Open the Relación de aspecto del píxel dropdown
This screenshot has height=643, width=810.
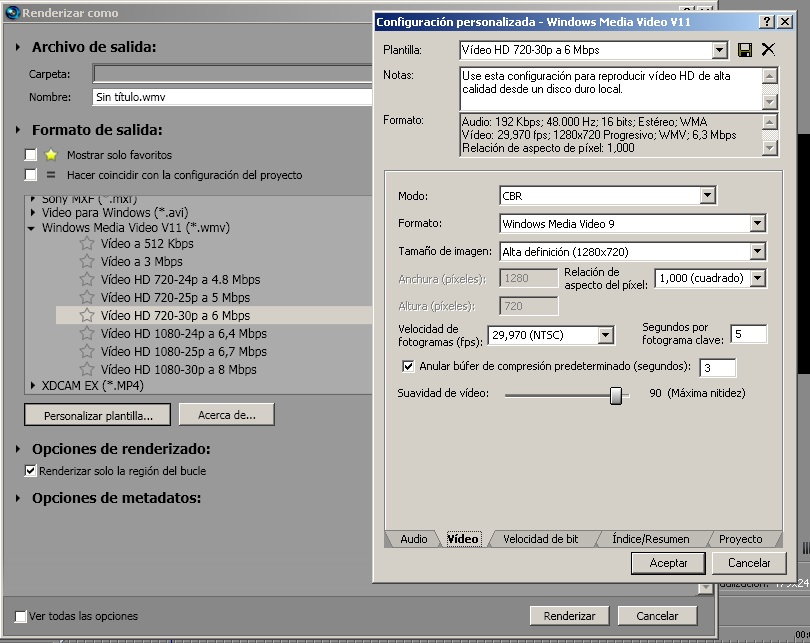click(x=757, y=278)
